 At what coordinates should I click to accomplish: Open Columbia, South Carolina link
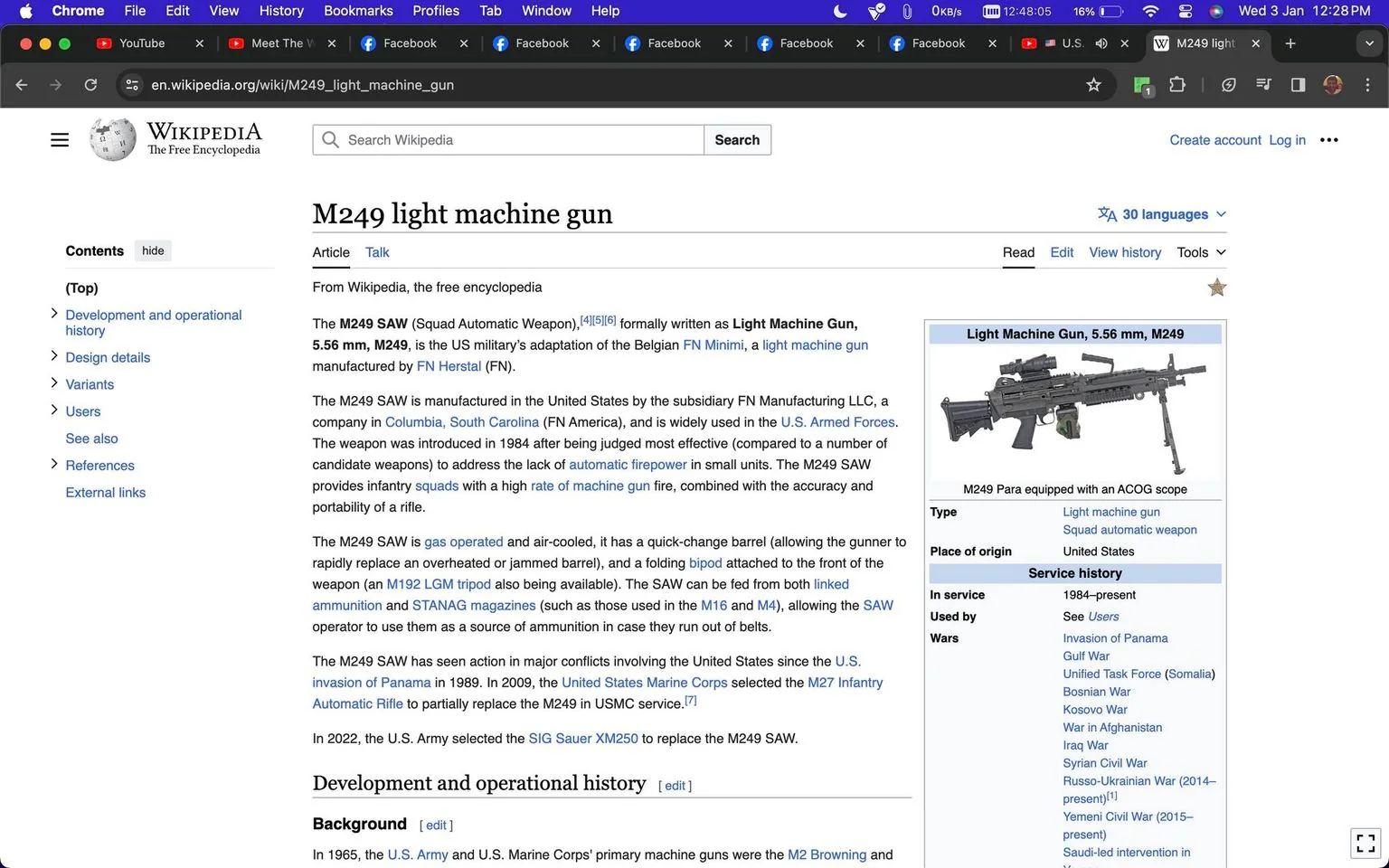(x=462, y=422)
